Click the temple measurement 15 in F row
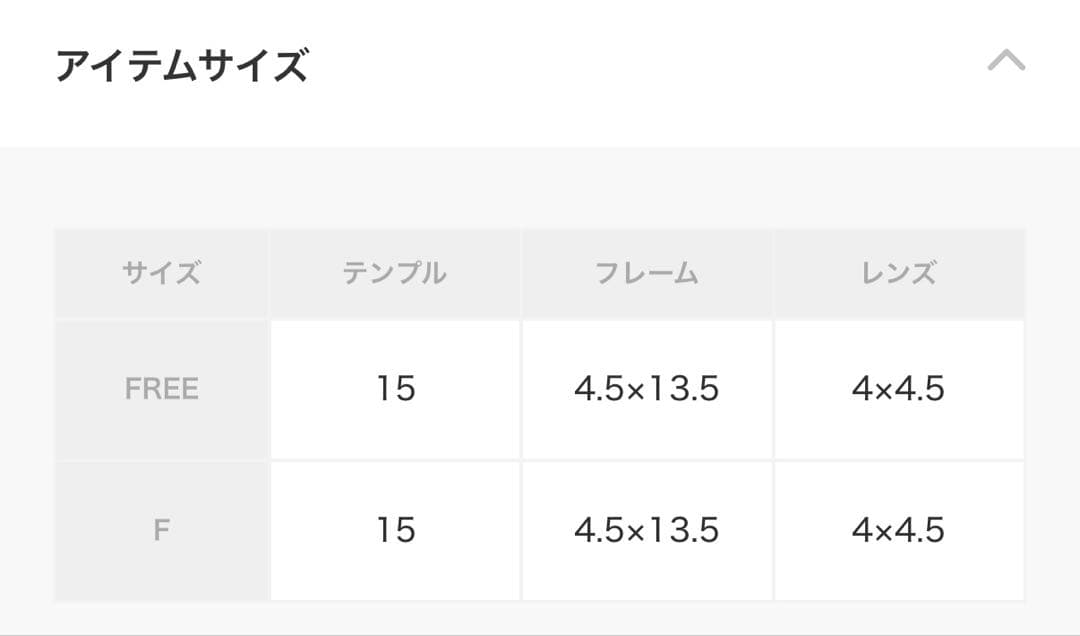This screenshot has height=636, width=1080. point(395,530)
